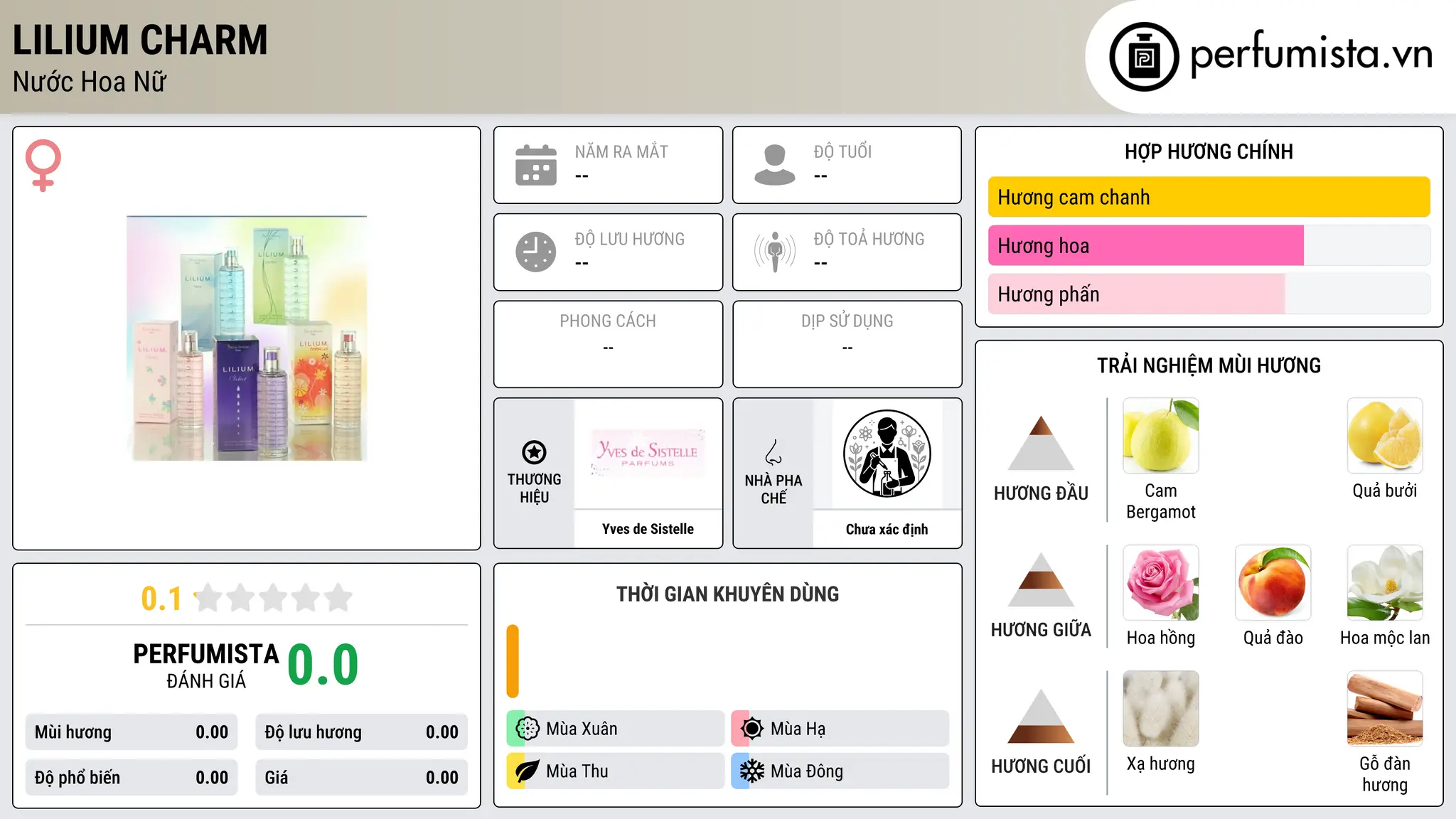
Task: Click the Phong cách info card
Action: (608, 344)
